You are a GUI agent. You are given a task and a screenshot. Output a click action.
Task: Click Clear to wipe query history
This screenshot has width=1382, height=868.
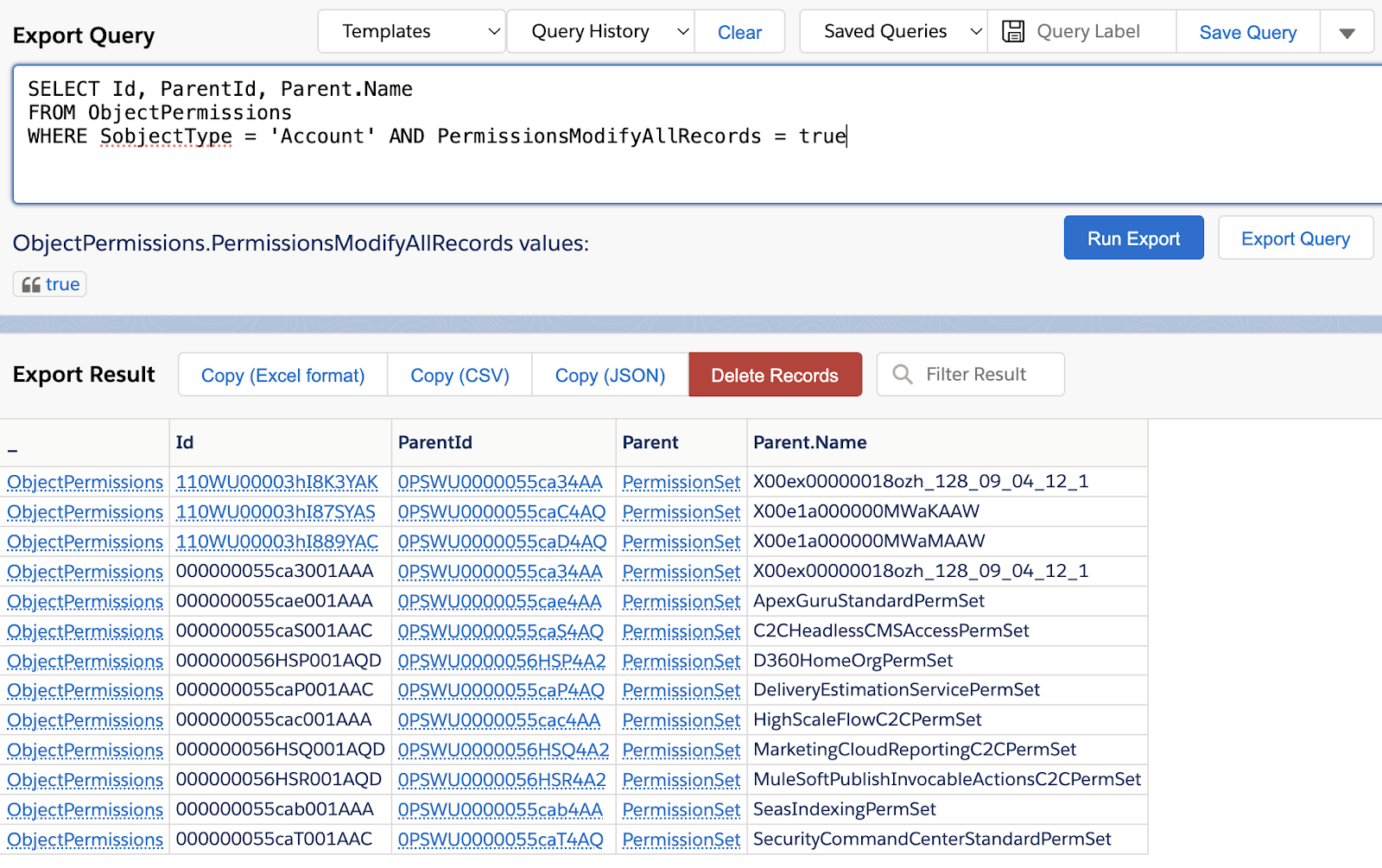coord(739,30)
